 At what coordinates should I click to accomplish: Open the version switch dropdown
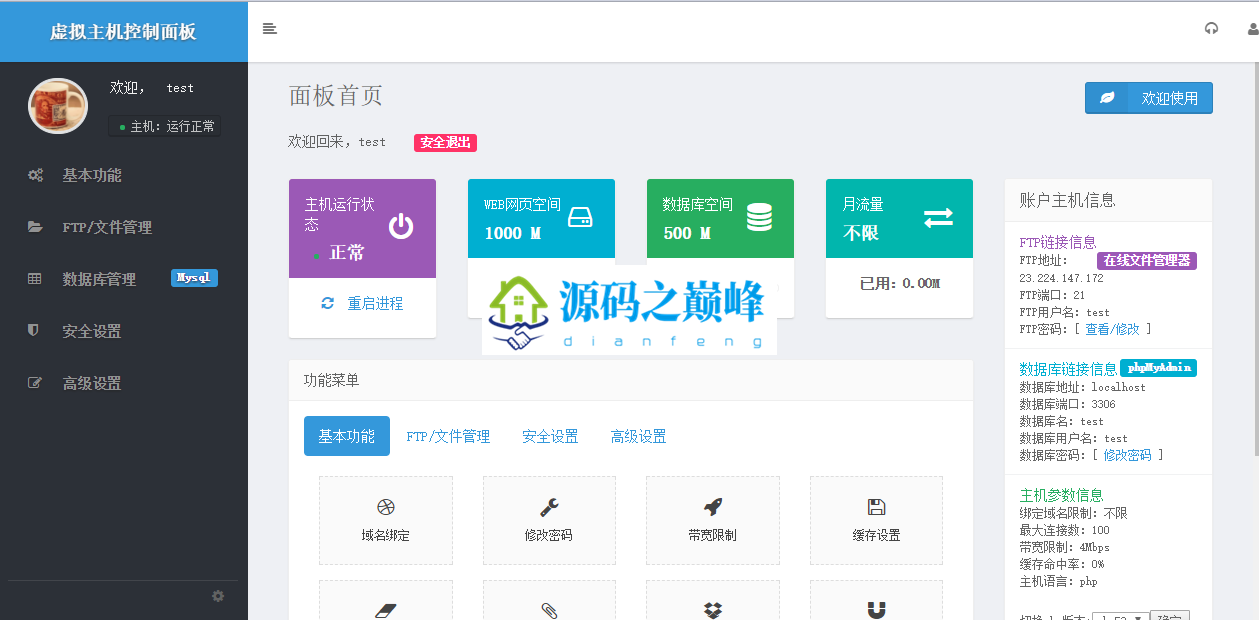(x=1119, y=615)
